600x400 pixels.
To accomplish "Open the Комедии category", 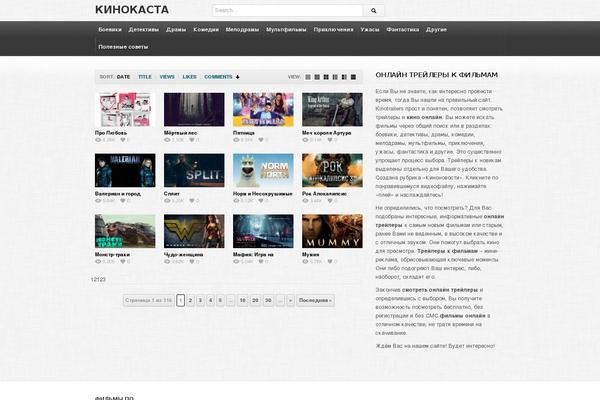I will 206,29.
